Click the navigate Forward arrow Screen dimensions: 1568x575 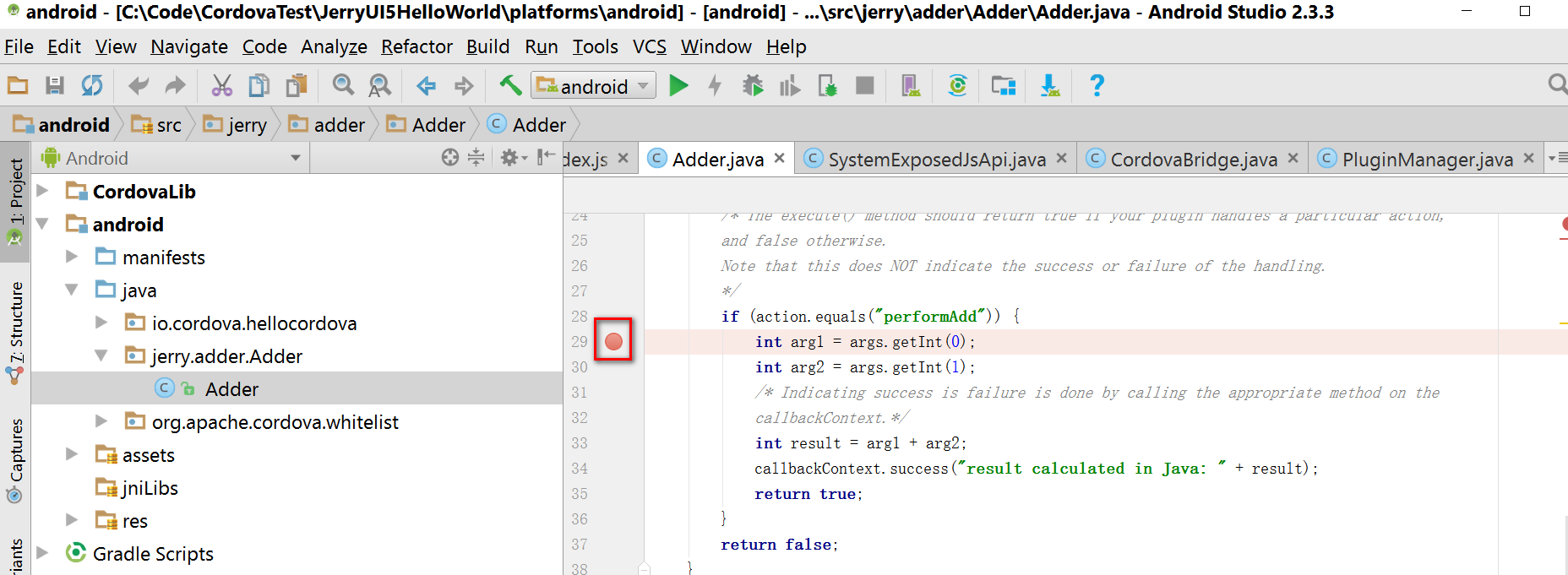pyautogui.click(x=464, y=85)
